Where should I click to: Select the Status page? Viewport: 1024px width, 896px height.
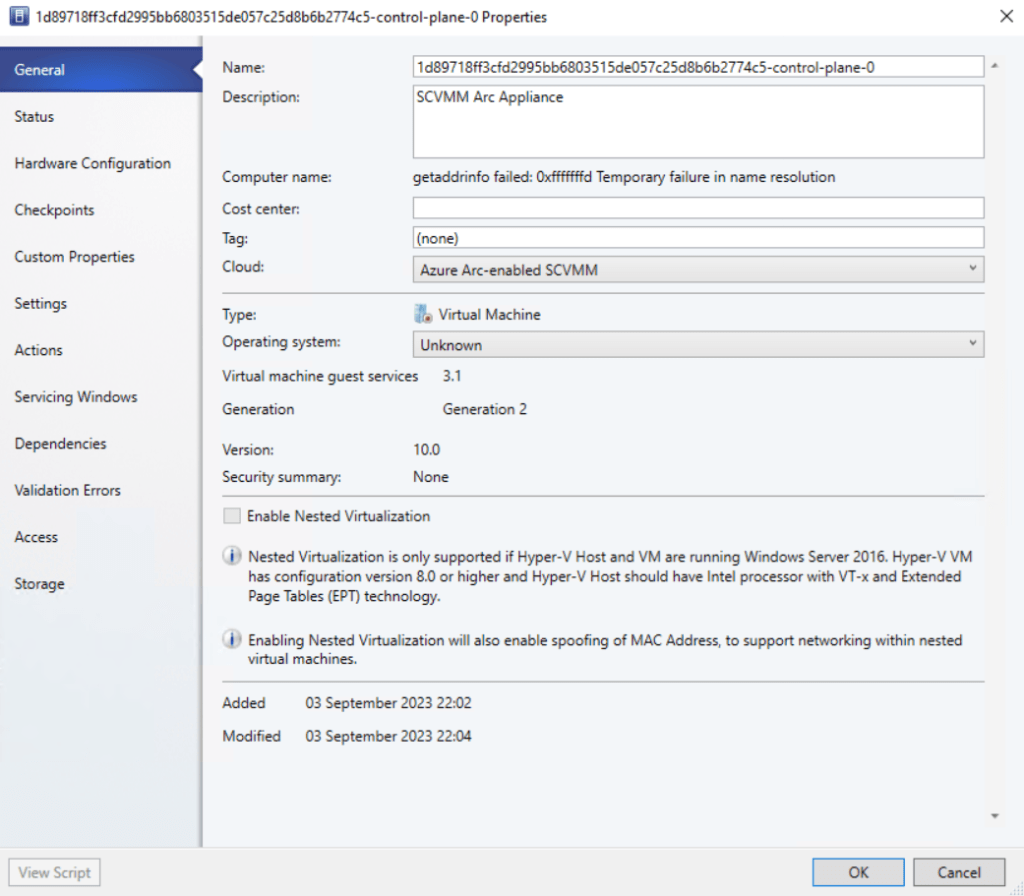(x=34, y=117)
